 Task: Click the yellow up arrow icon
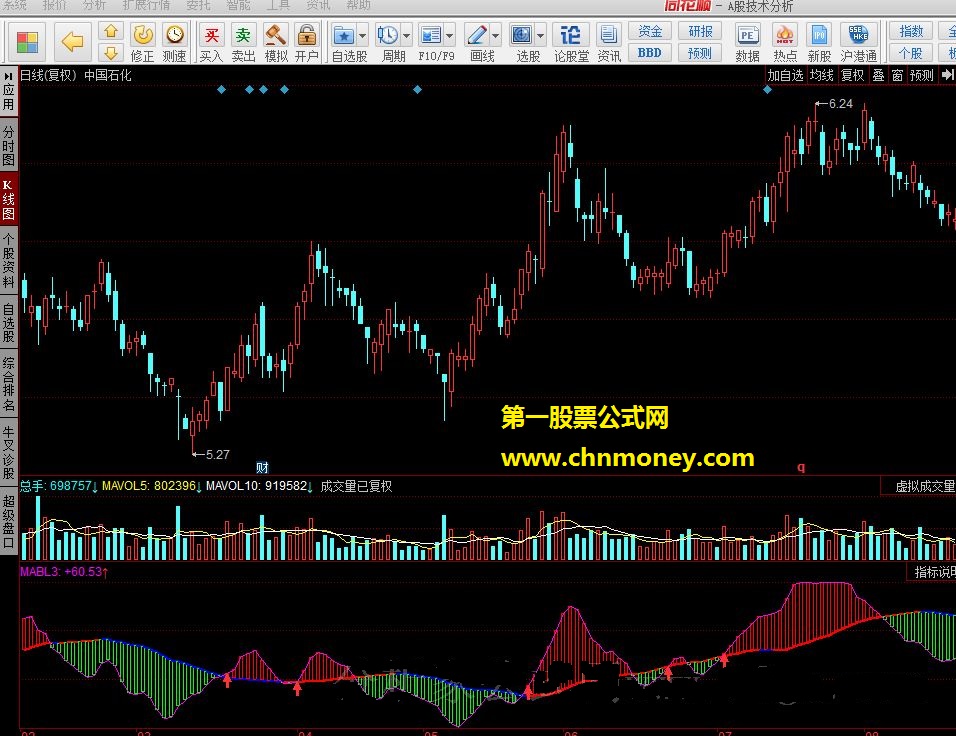coord(111,31)
